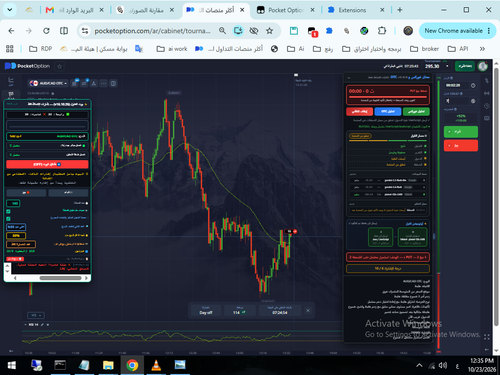Open the AUD/CAD OTC asset selector dropdown
The width and height of the screenshot is (500, 375).
click(x=49, y=83)
